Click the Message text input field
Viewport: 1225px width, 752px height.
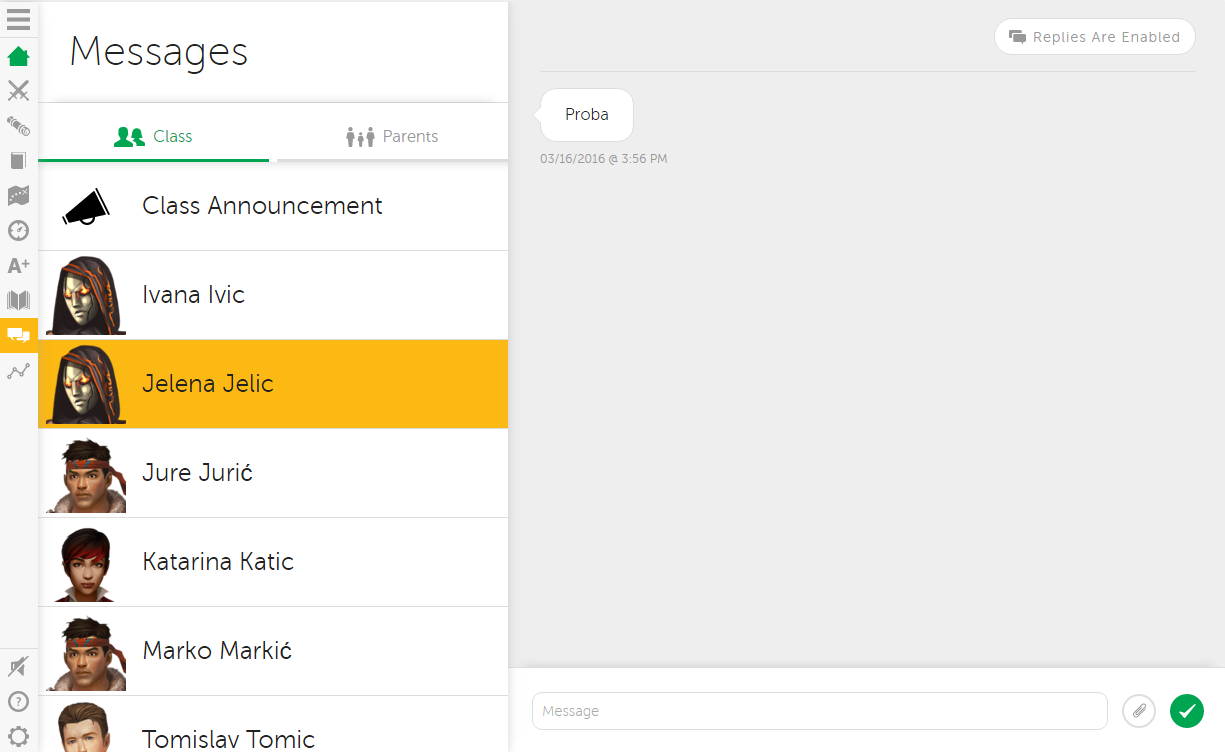(x=819, y=711)
